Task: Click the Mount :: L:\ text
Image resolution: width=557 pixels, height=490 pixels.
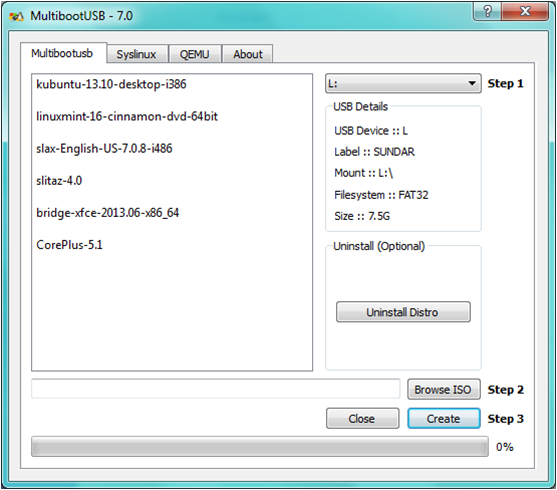Action: tap(363, 173)
